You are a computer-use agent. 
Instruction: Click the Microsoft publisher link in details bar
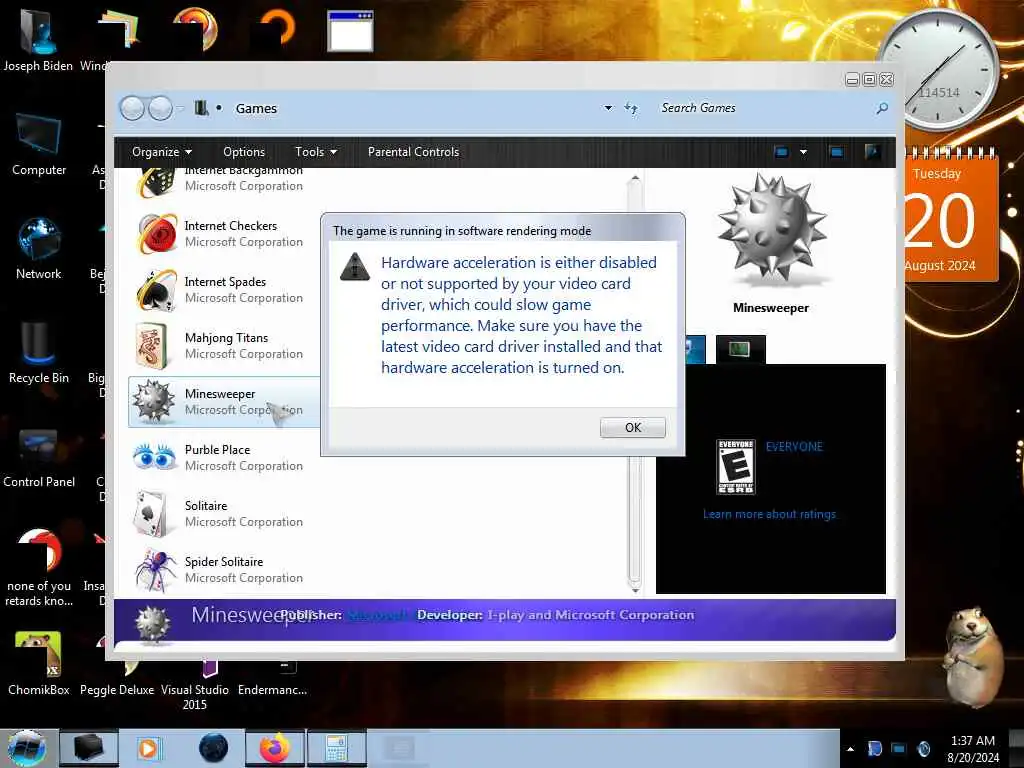[377, 615]
